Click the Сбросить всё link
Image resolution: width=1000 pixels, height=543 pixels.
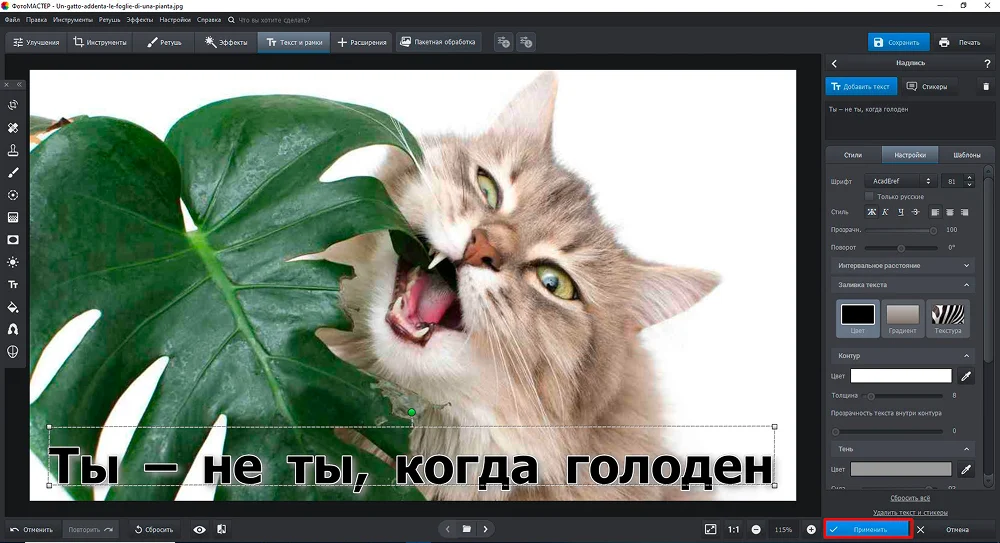click(910, 498)
